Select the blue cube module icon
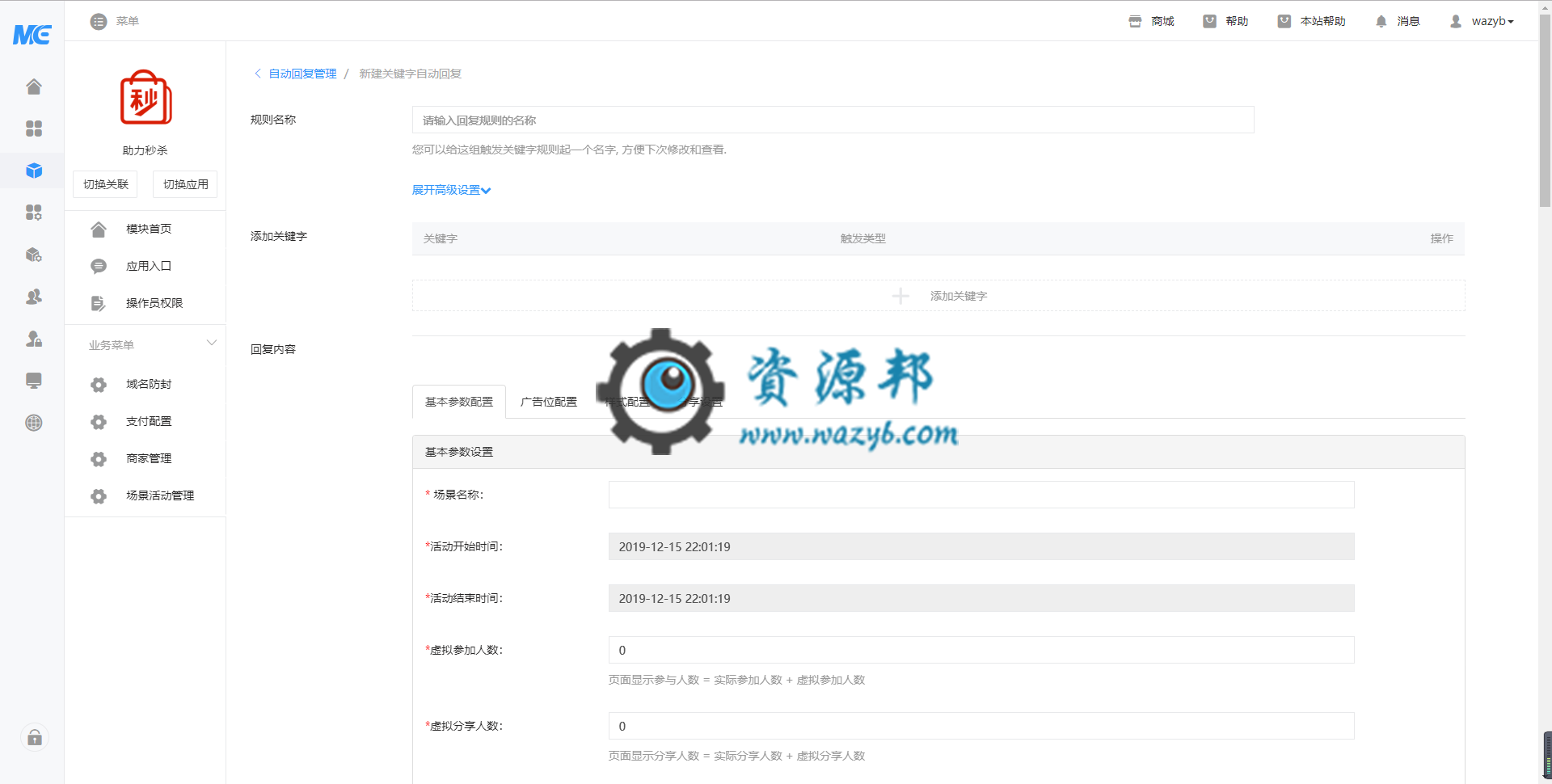 coord(34,171)
